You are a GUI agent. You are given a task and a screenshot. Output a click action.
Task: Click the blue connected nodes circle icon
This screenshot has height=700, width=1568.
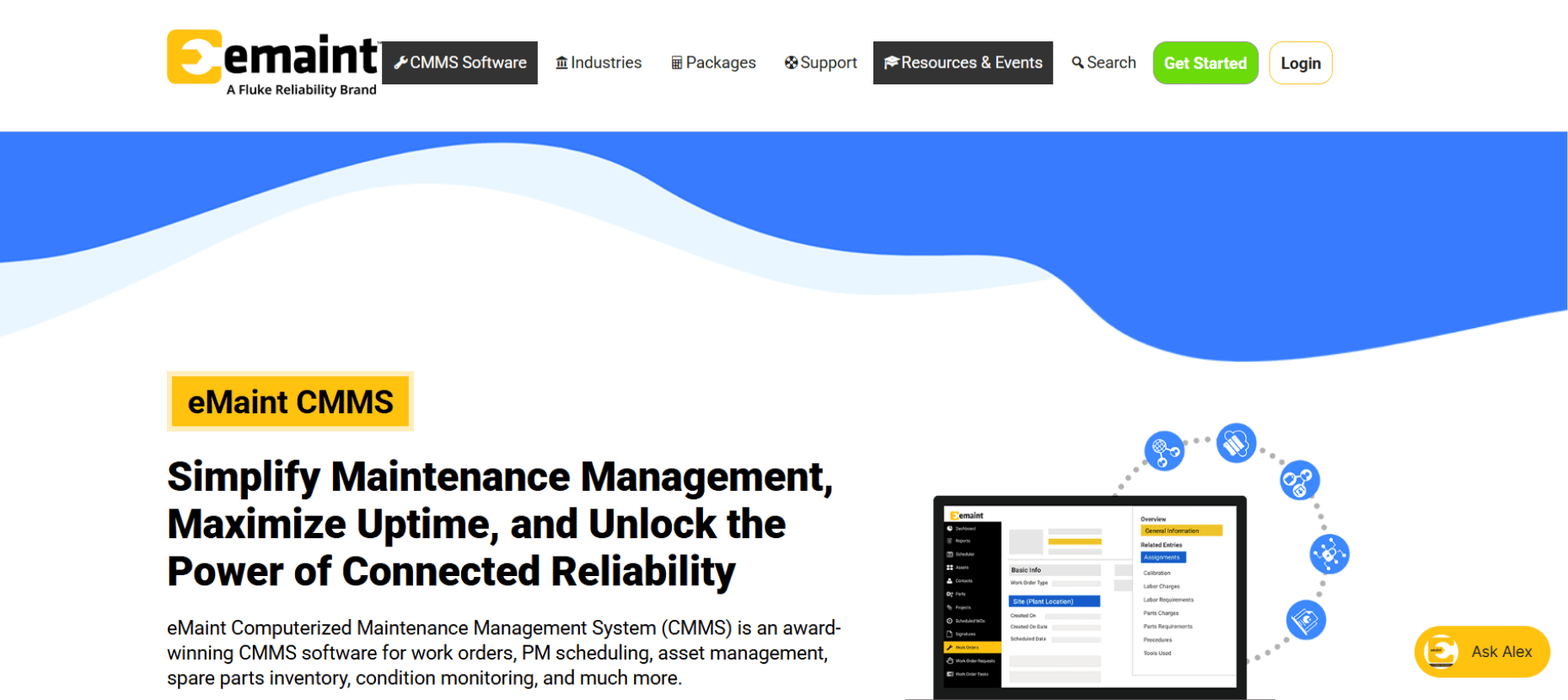(1329, 554)
